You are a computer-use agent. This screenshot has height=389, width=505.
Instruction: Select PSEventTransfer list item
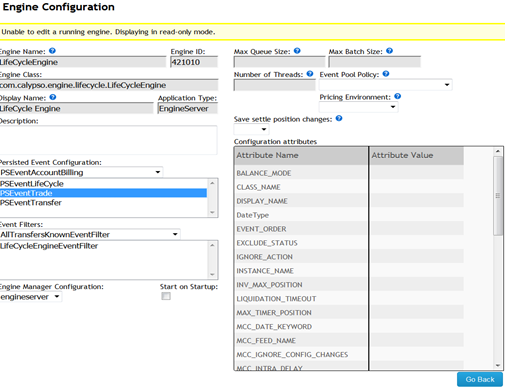tap(103, 203)
